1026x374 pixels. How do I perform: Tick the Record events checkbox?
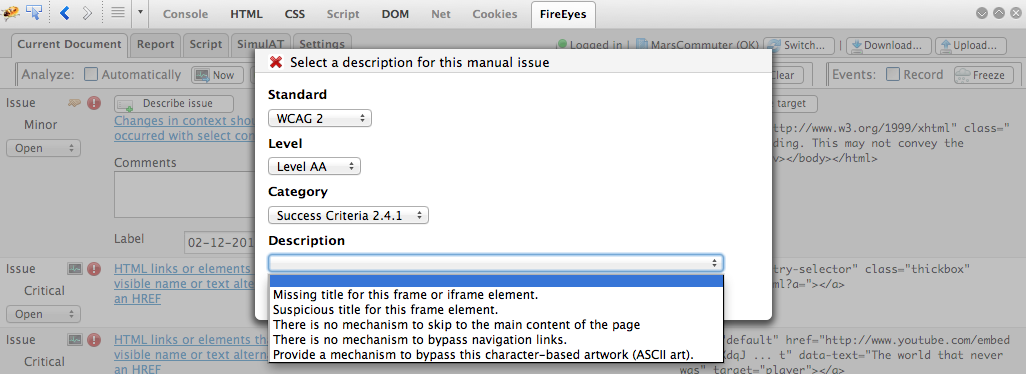point(893,75)
